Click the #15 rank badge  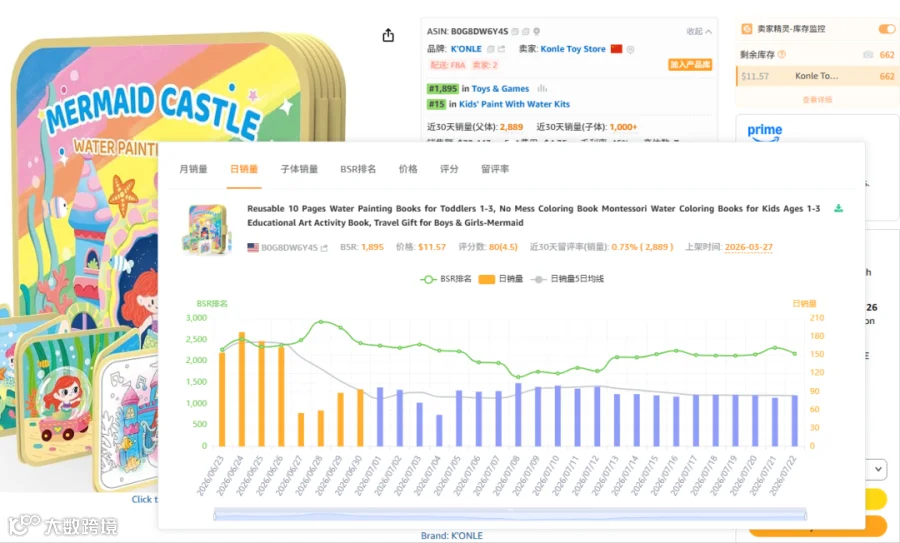pos(436,104)
